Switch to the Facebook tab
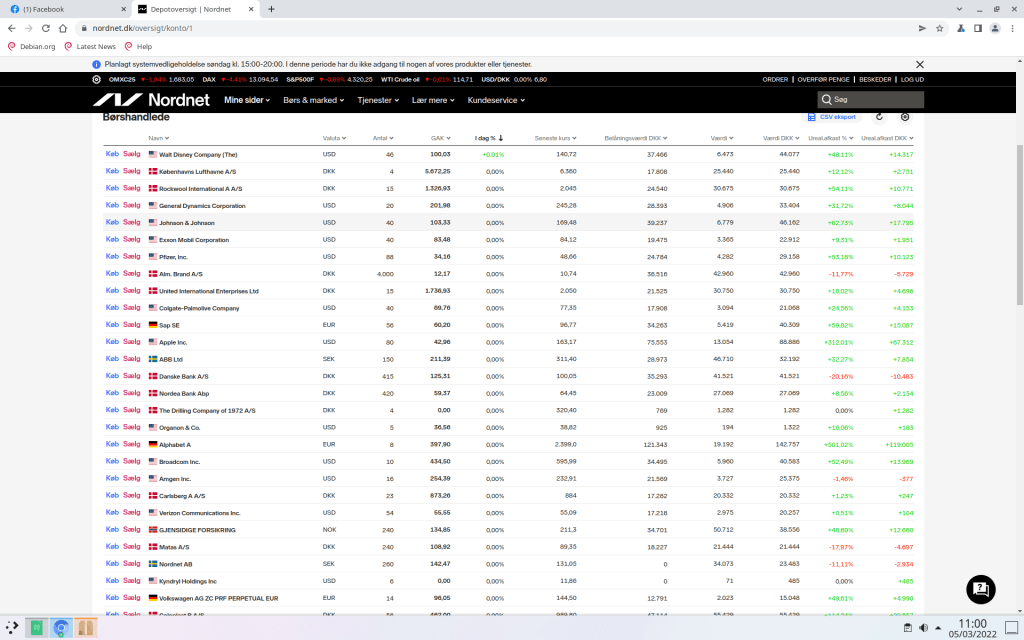Image resolution: width=1024 pixels, height=640 pixels. (60, 9)
